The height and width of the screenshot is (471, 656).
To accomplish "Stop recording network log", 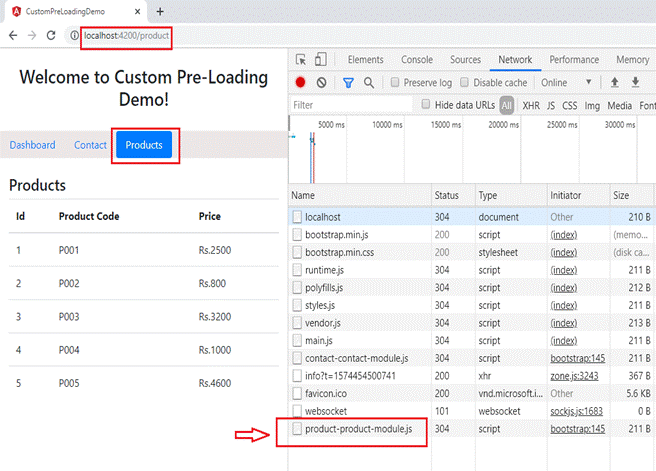I will click(x=301, y=82).
